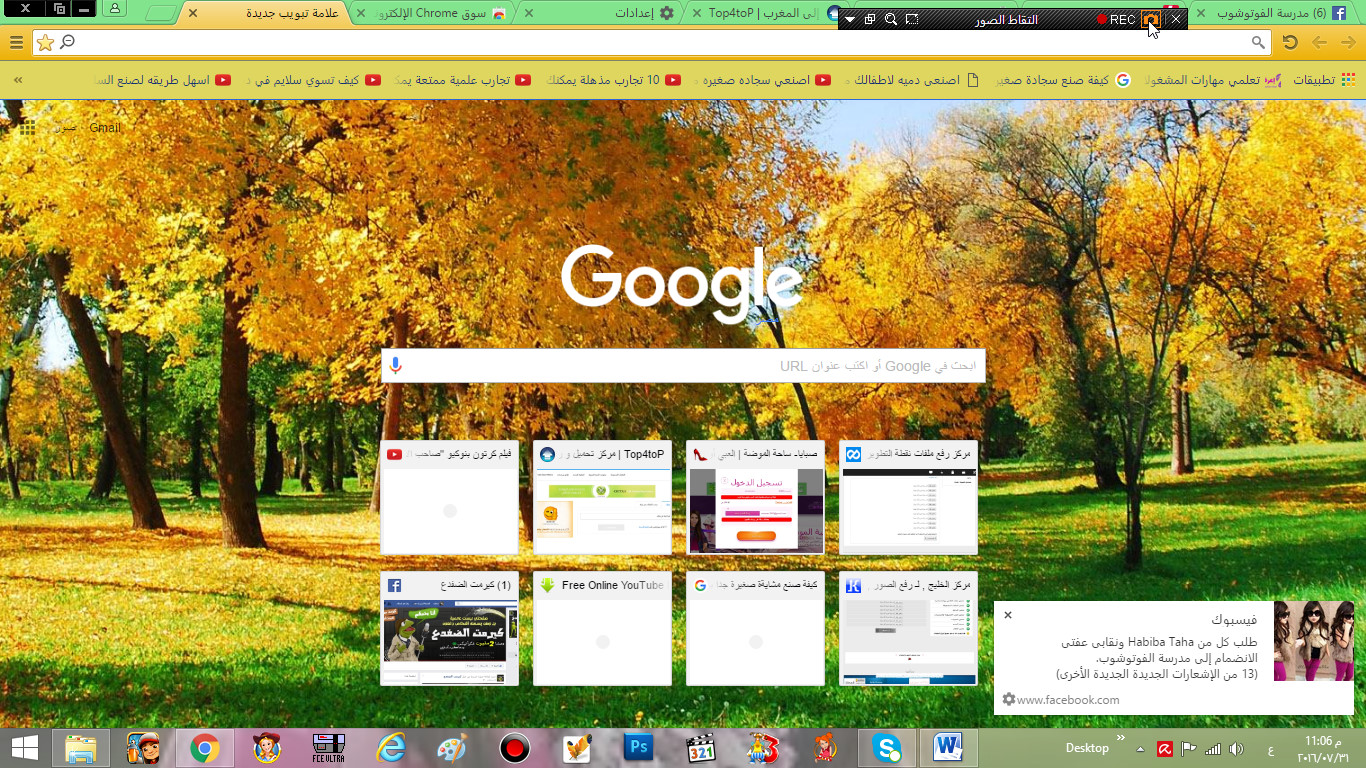
Task: Launch Skype from the taskbar
Action: click(885, 747)
